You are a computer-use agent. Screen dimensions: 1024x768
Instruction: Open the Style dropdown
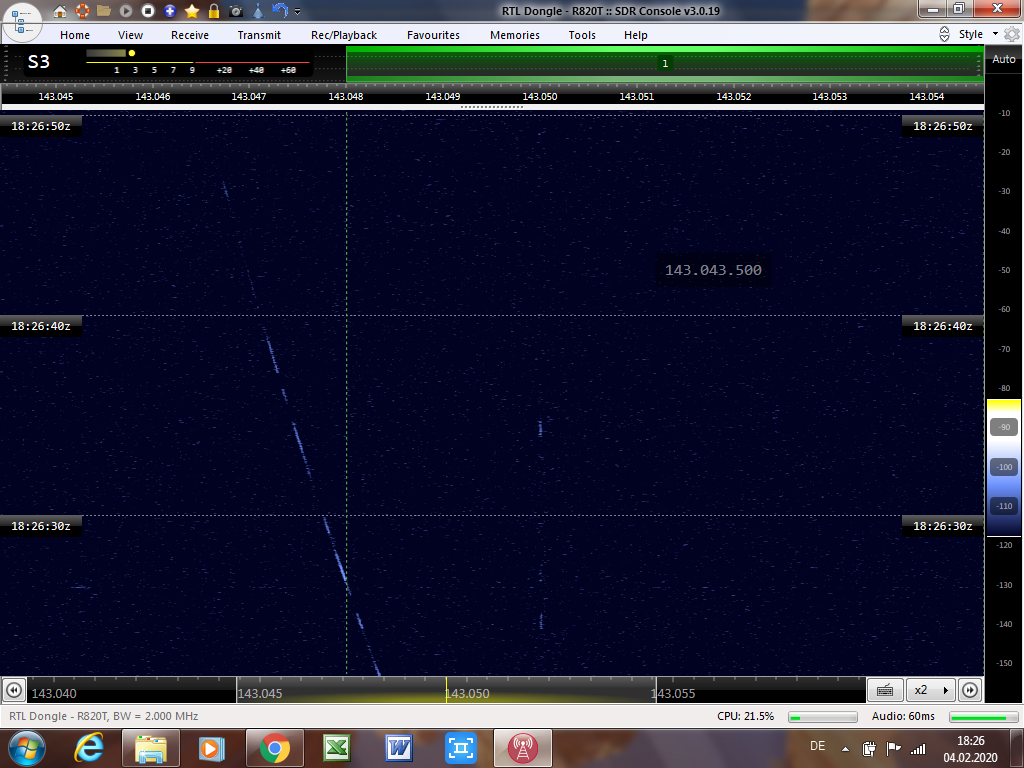click(978, 34)
